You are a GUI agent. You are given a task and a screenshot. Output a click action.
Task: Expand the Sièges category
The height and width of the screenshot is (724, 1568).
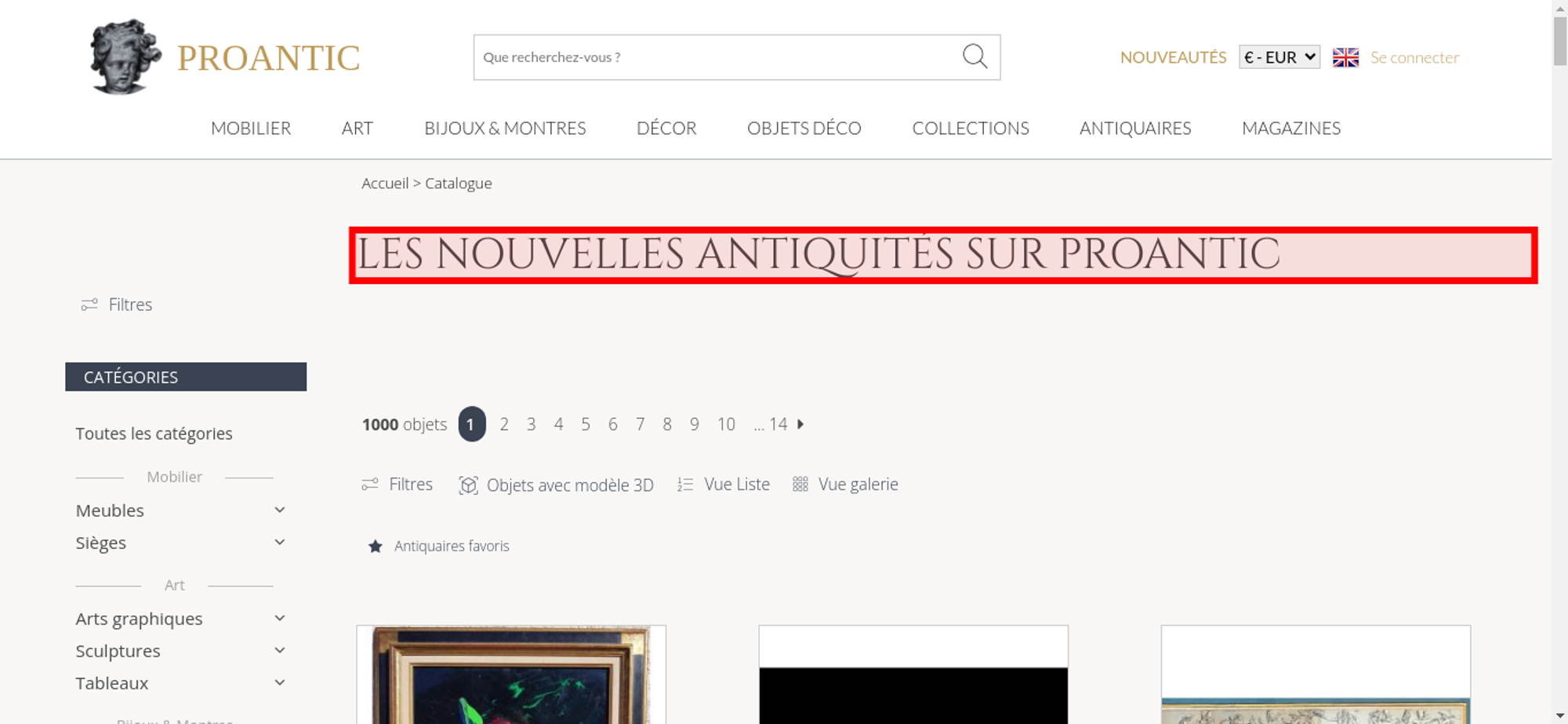coord(280,542)
